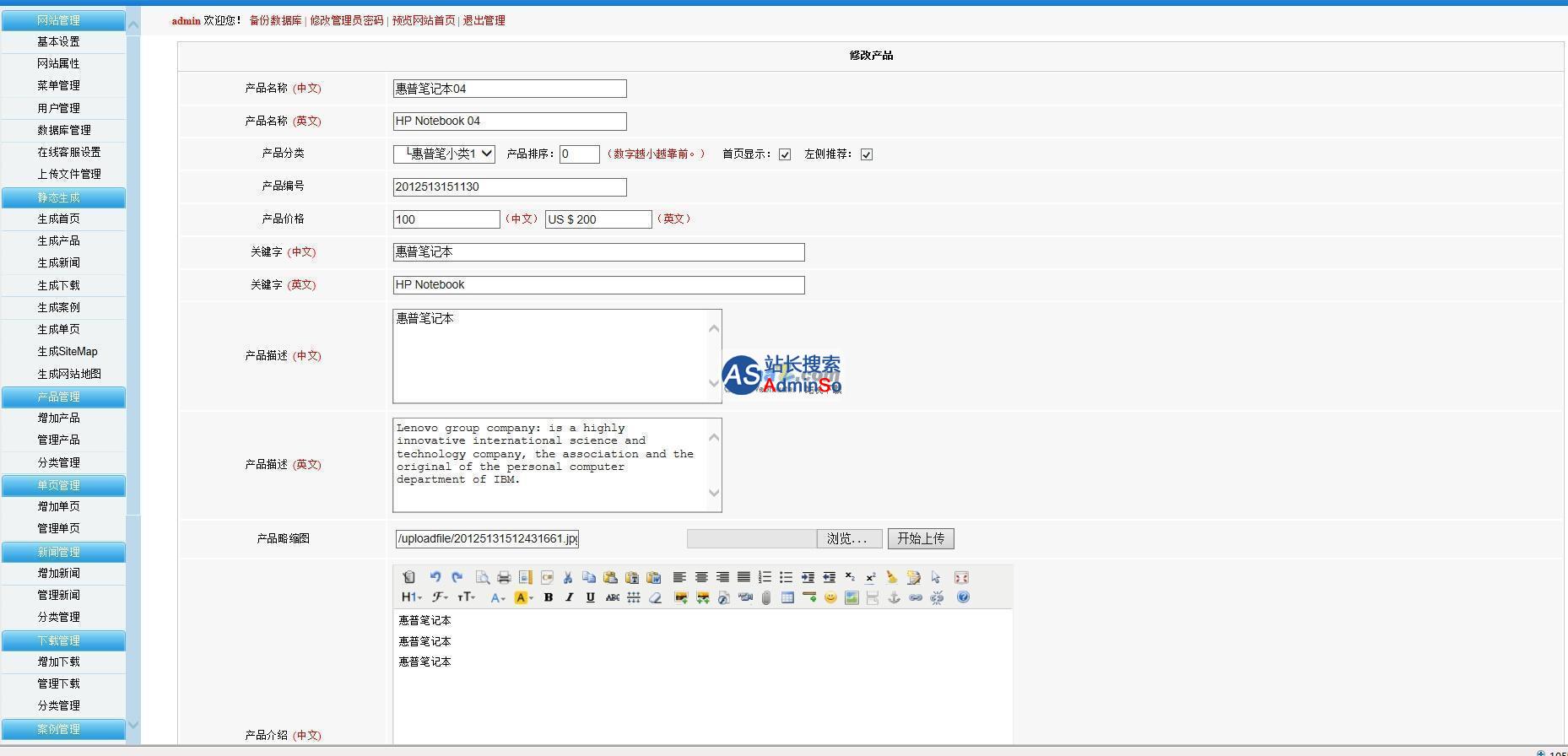Click the 修改管理员密码 link
This screenshot has width=1568, height=756.
(x=346, y=20)
